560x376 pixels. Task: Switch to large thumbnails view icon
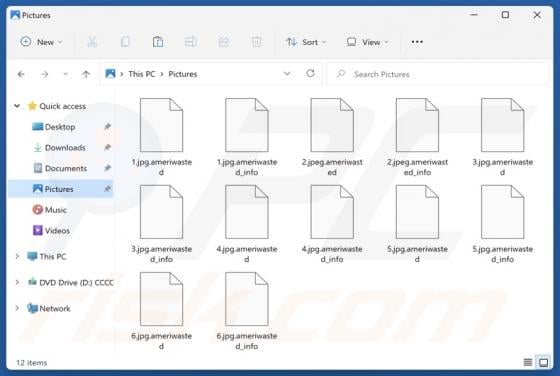[x=544, y=362]
